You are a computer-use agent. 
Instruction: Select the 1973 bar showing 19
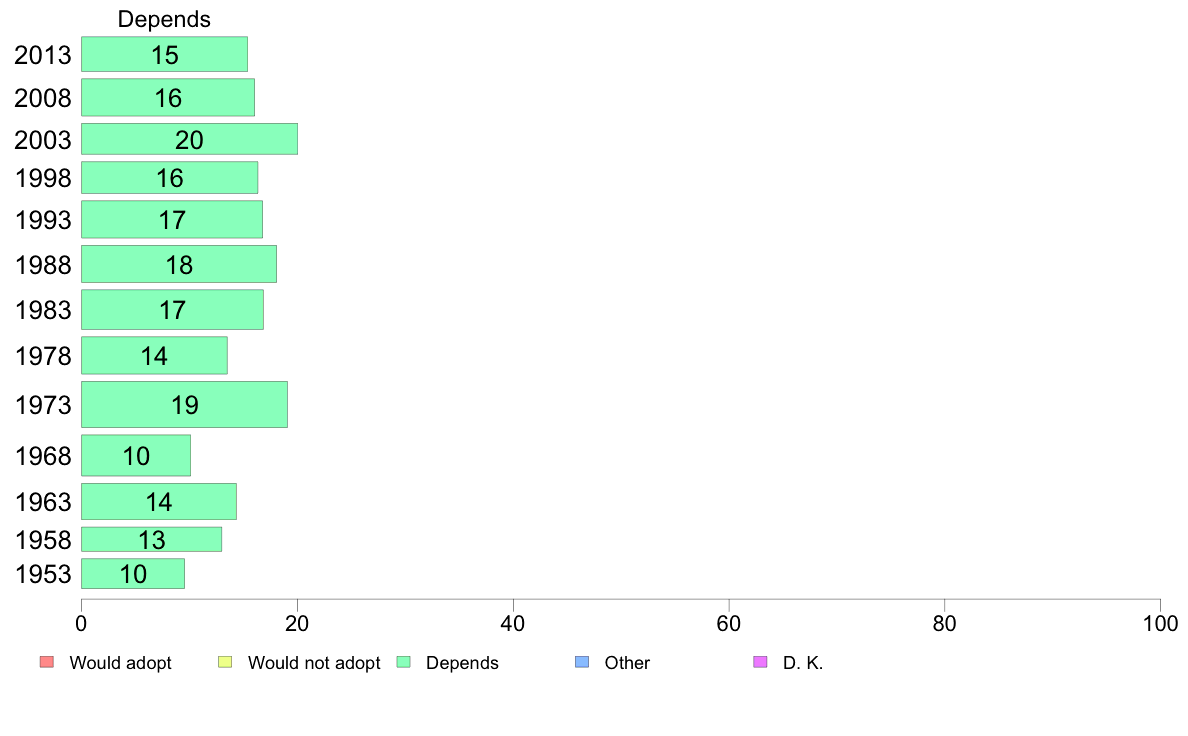click(184, 404)
